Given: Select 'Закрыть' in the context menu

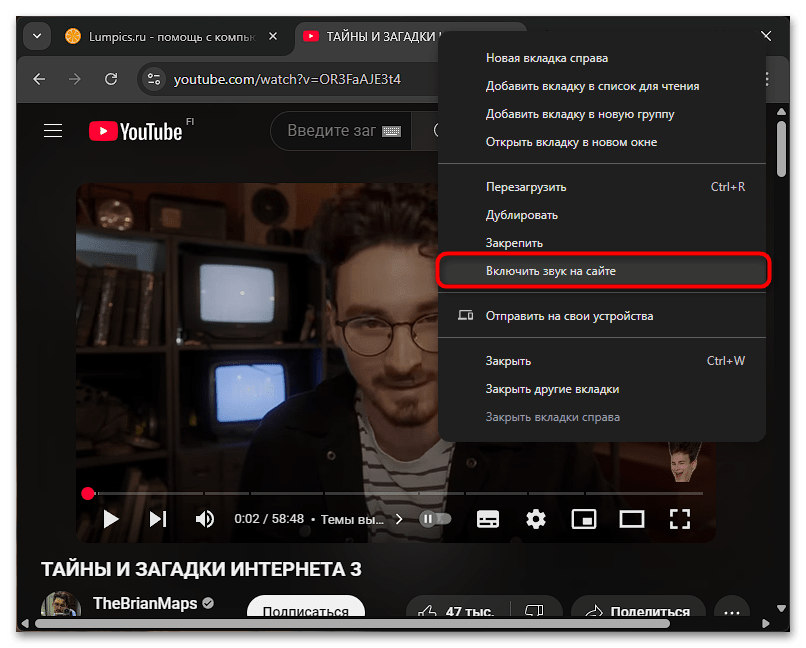Looking at the screenshot, I should point(601,361).
